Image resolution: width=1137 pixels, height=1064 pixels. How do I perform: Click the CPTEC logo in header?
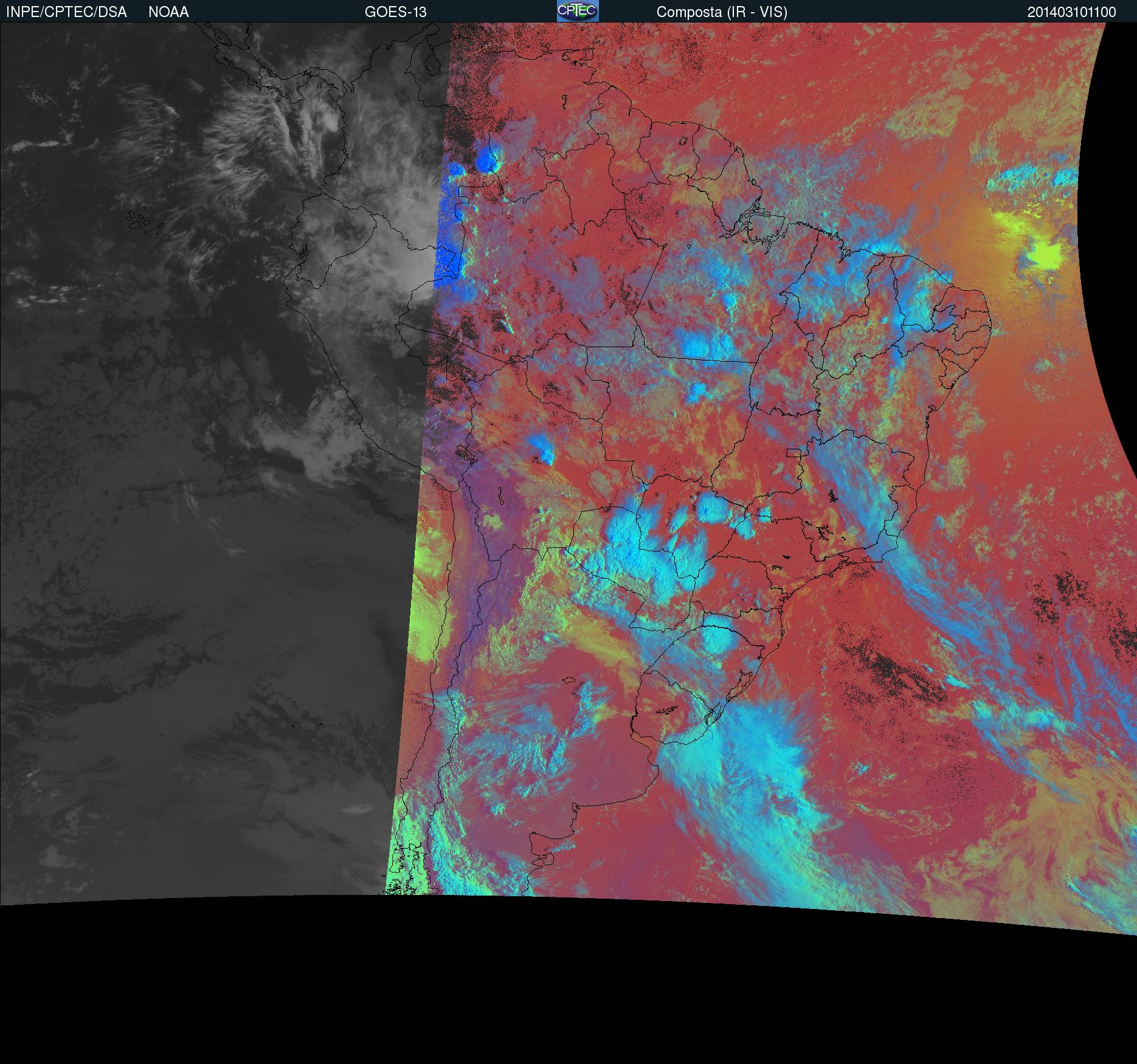click(578, 11)
